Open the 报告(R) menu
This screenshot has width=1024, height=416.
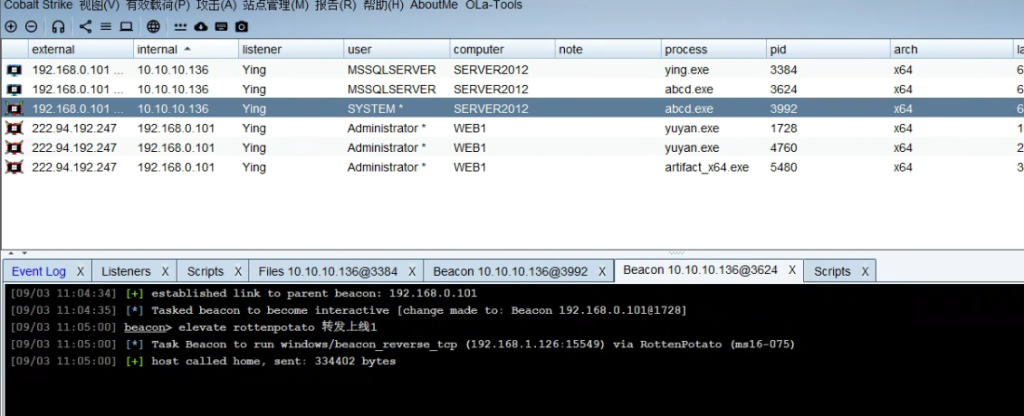[x=335, y=5]
